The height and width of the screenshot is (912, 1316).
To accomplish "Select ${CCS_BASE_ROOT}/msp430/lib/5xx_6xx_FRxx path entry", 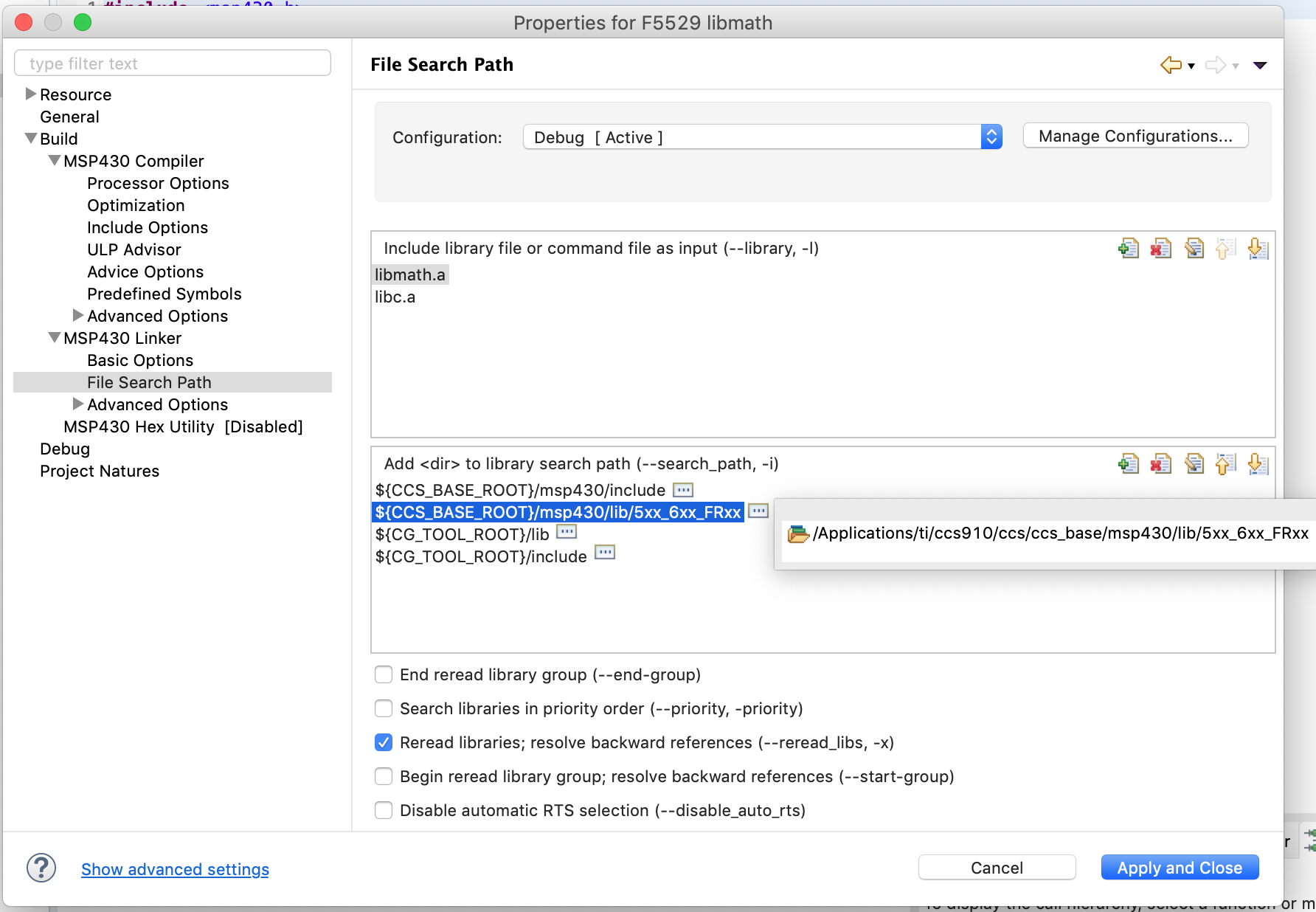I will 558,512.
